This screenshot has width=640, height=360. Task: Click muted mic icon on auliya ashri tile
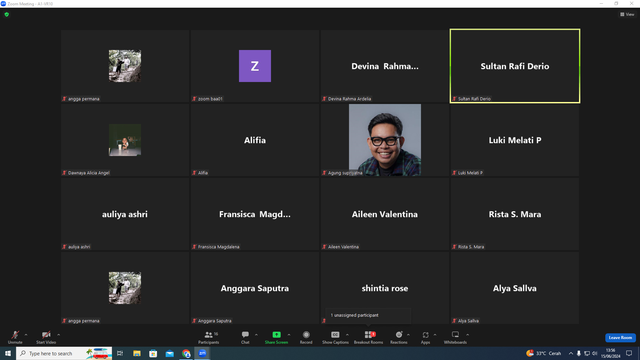[64, 247]
